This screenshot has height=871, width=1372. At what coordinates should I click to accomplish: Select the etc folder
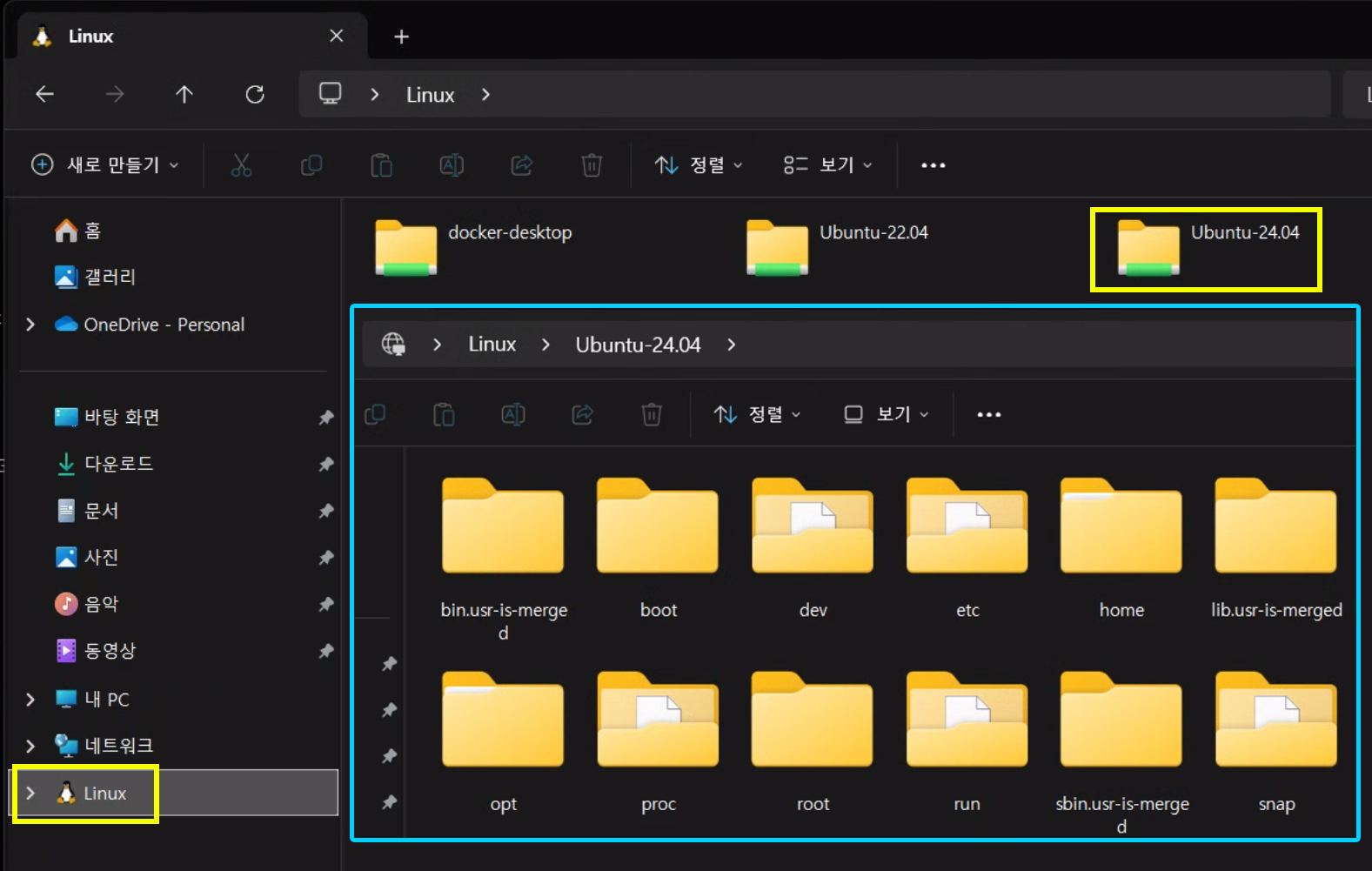coord(967,548)
